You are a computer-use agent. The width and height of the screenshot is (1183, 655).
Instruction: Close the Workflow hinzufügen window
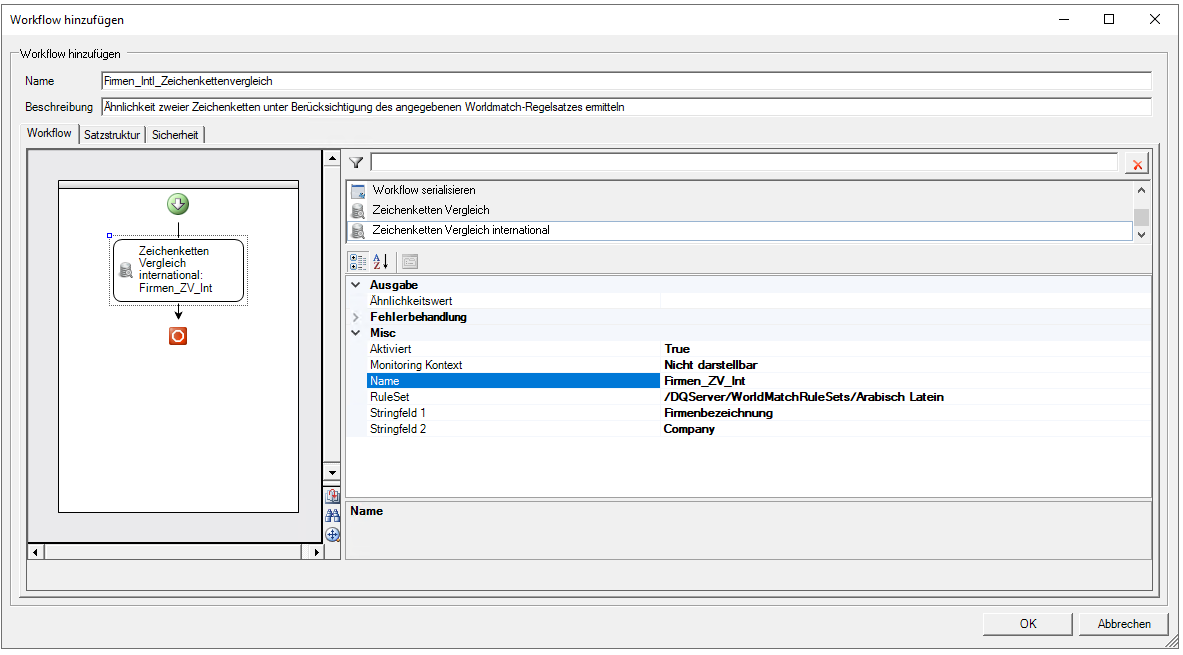pyautogui.click(x=1155, y=20)
